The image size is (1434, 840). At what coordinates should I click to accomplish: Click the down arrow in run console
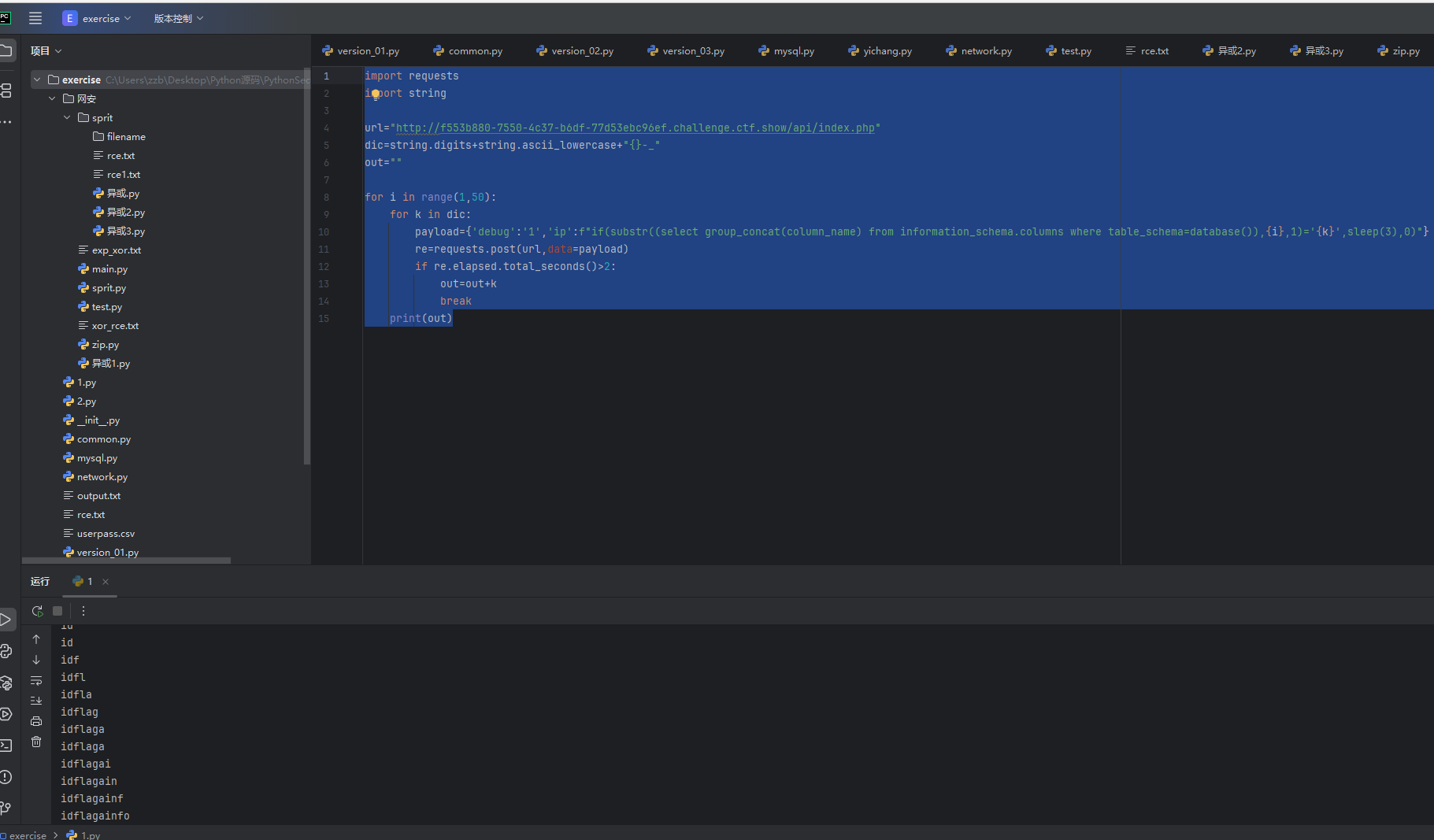(x=36, y=660)
